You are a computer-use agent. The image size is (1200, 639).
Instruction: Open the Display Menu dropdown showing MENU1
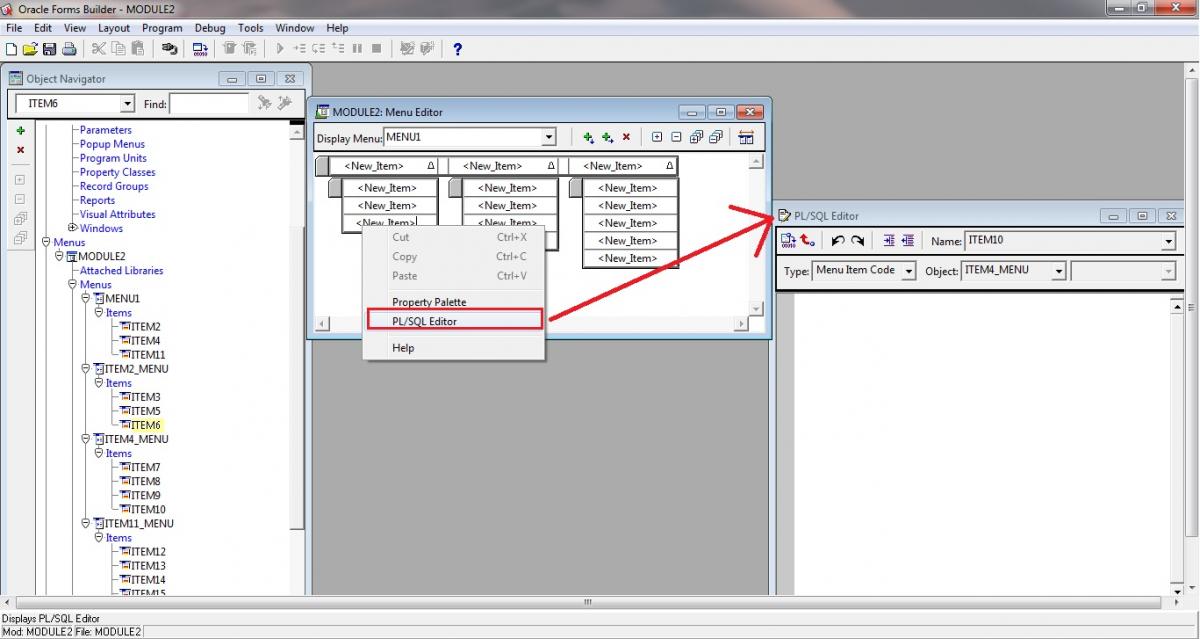point(548,138)
